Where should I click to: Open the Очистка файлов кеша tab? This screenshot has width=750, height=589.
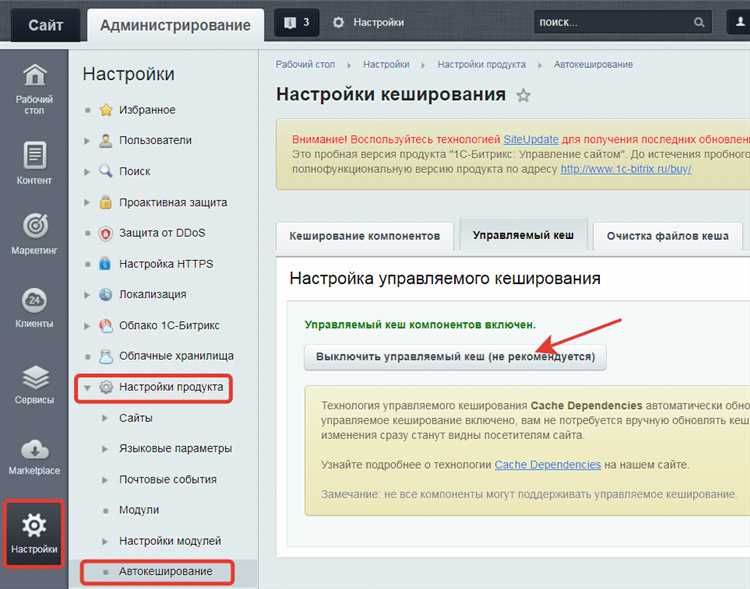(x=668, y=236)
